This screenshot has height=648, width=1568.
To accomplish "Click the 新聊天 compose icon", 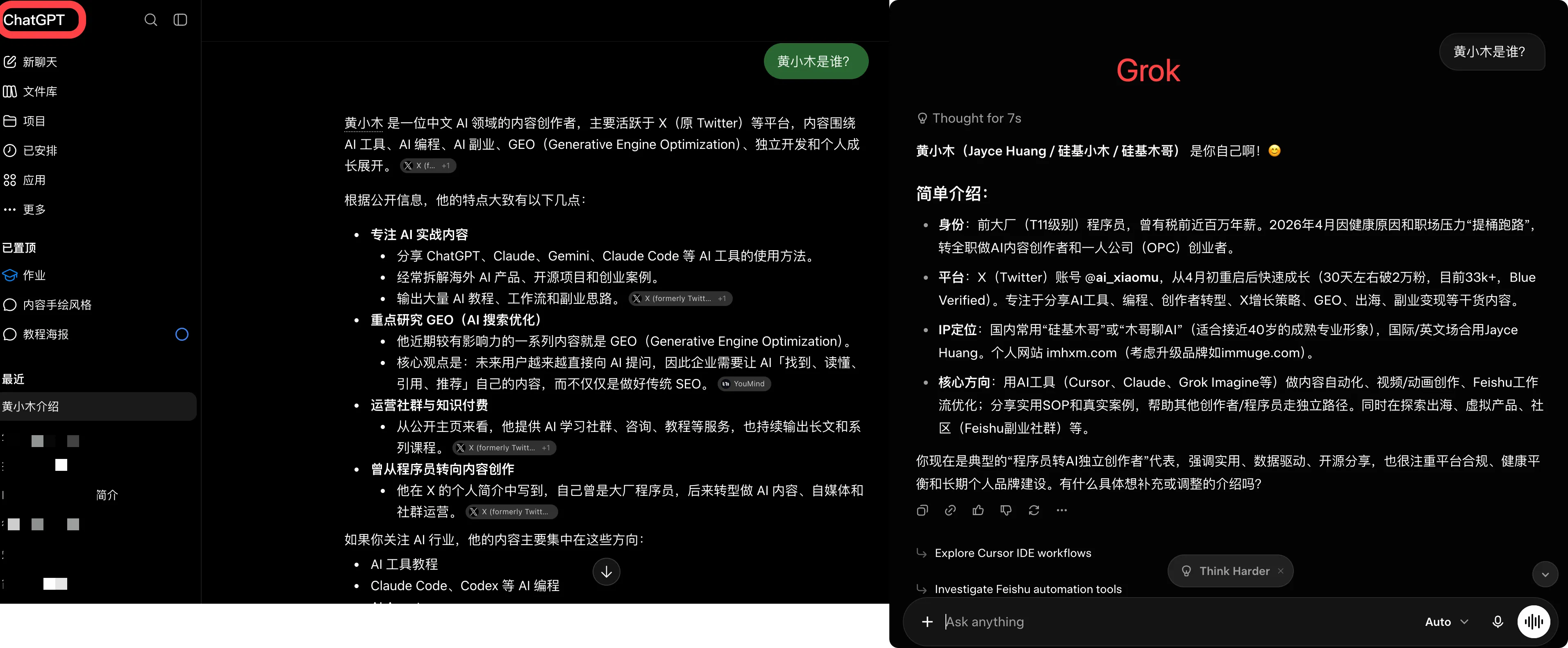I will click(10, 62).
